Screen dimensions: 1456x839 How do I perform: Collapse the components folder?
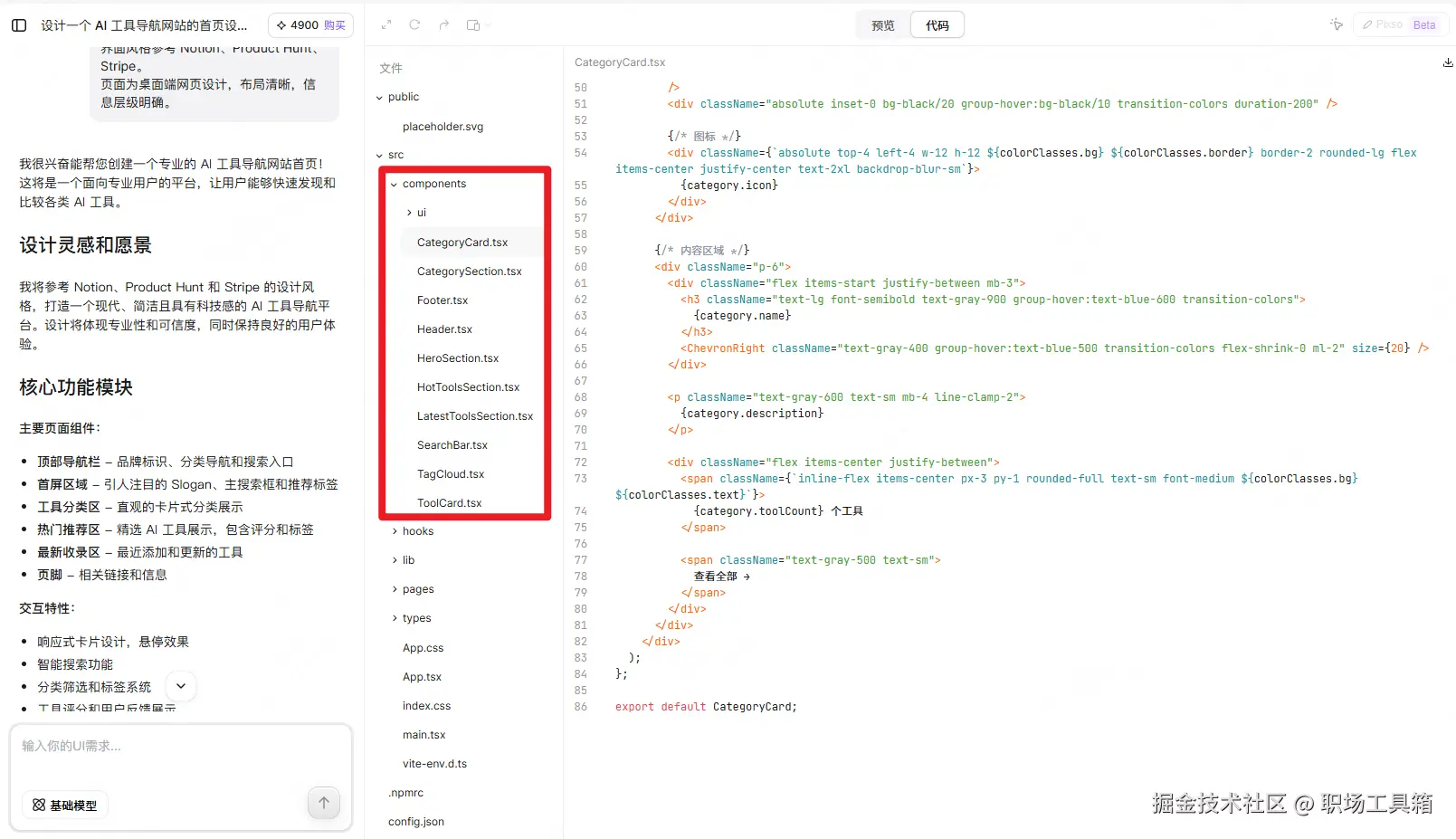[429, 184]
